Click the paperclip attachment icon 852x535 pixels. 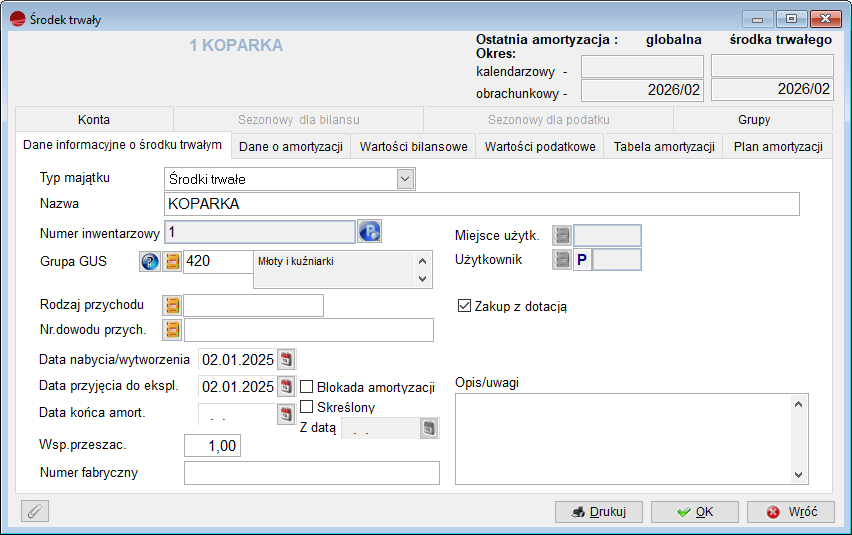(x=35, y=511)
